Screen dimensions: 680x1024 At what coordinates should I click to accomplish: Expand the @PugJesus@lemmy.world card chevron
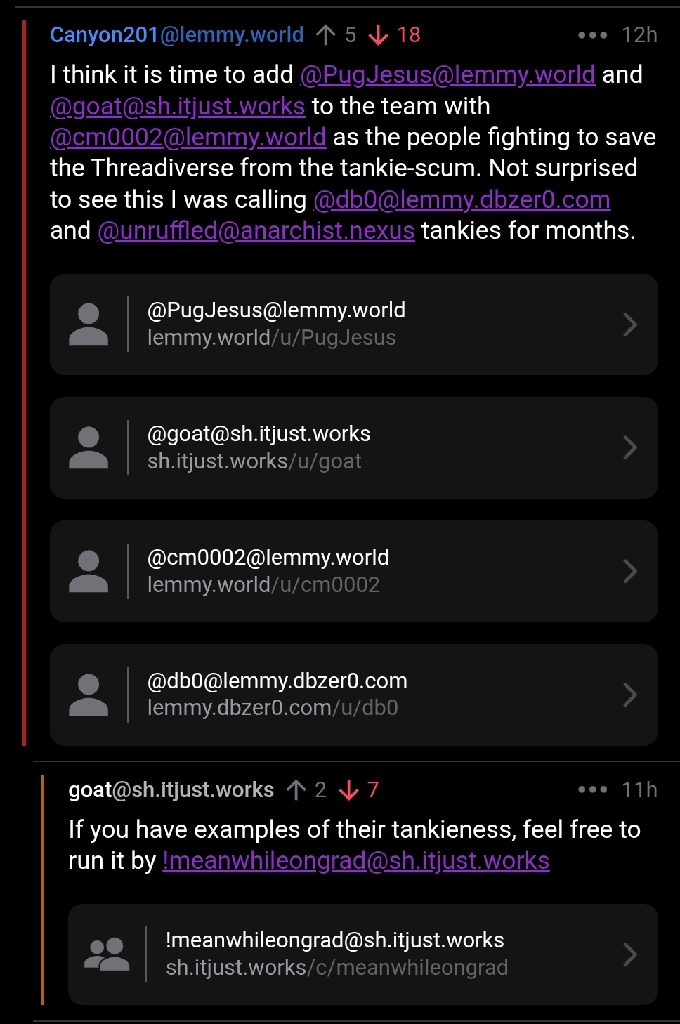[629, 324]
